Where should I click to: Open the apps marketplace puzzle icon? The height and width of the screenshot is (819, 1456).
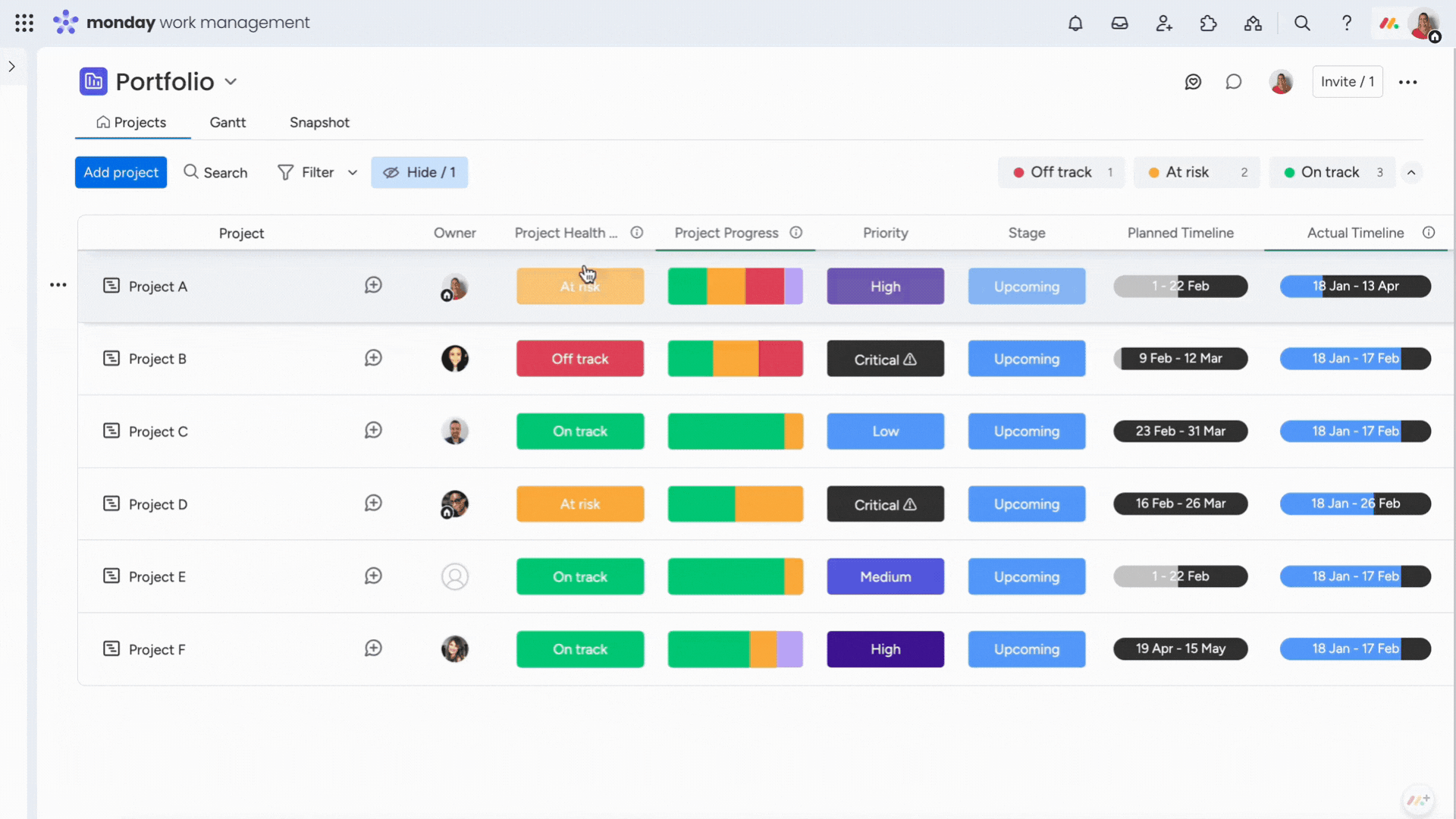(x=1209, y=23)
